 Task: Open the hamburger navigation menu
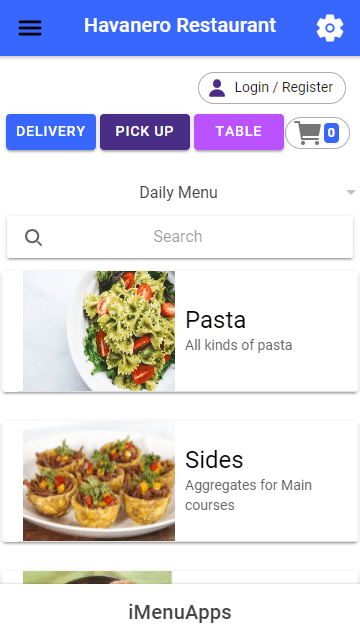[30, 28]
